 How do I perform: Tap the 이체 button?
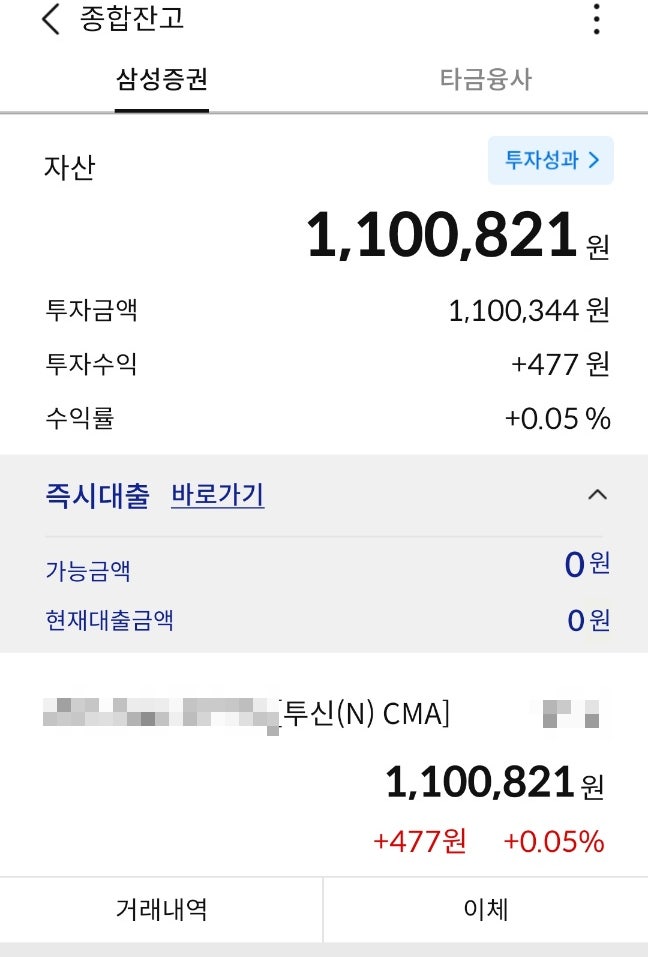tap(486, 909)
